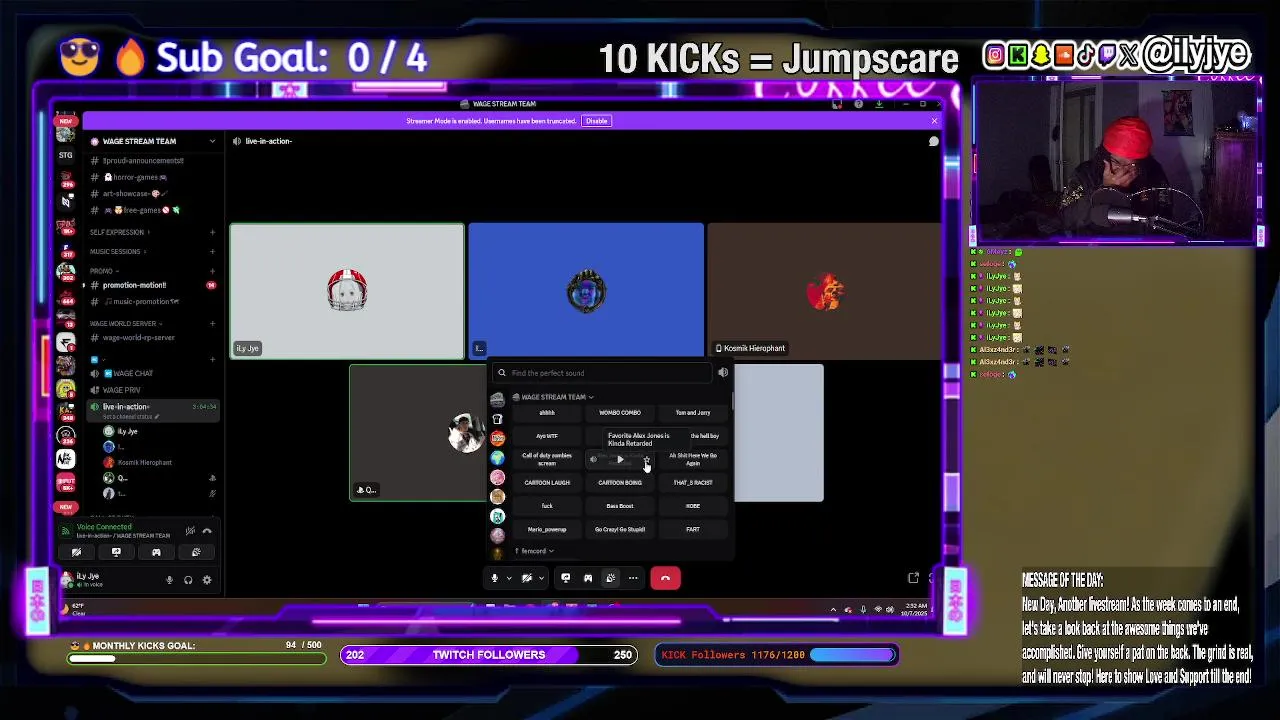Open microphone options dropdown arrow in call bar
Image resolution: width=1280 pixels, height=720 pixels.
click(508, 578)
